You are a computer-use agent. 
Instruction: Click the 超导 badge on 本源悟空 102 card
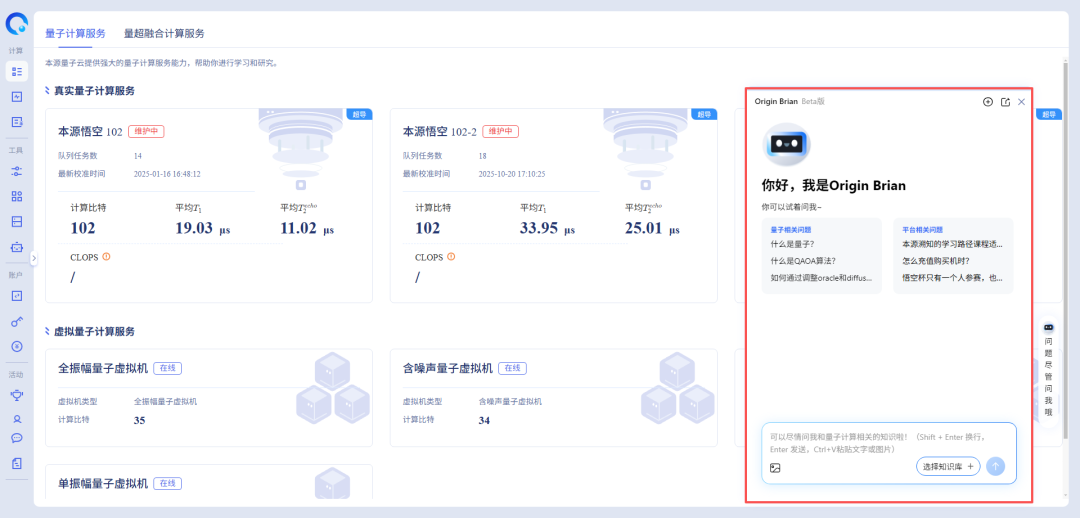(360, 114)
